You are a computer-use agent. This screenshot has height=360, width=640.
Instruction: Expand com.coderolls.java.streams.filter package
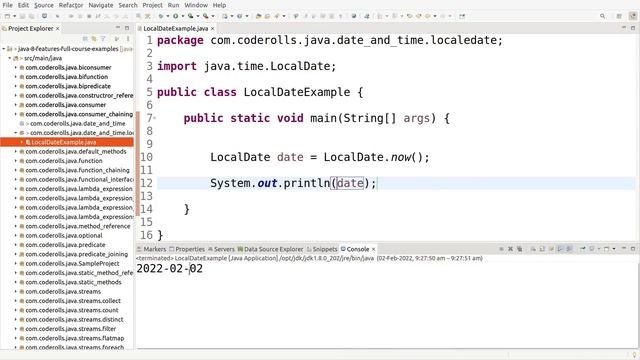(x=16, y=329)
